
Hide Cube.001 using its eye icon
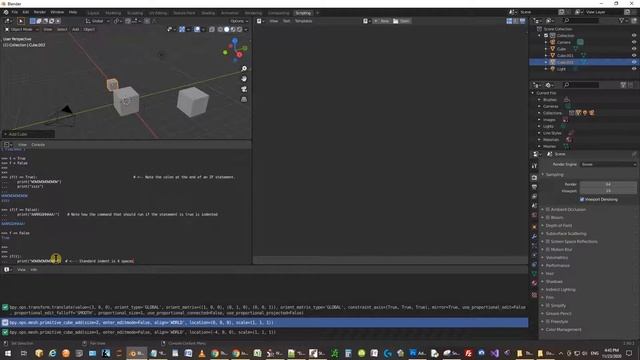634,55
